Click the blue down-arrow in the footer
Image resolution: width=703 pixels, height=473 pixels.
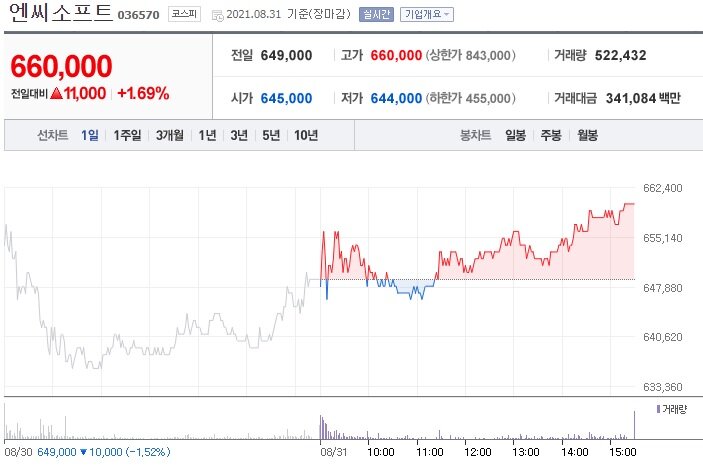(83, 454)
